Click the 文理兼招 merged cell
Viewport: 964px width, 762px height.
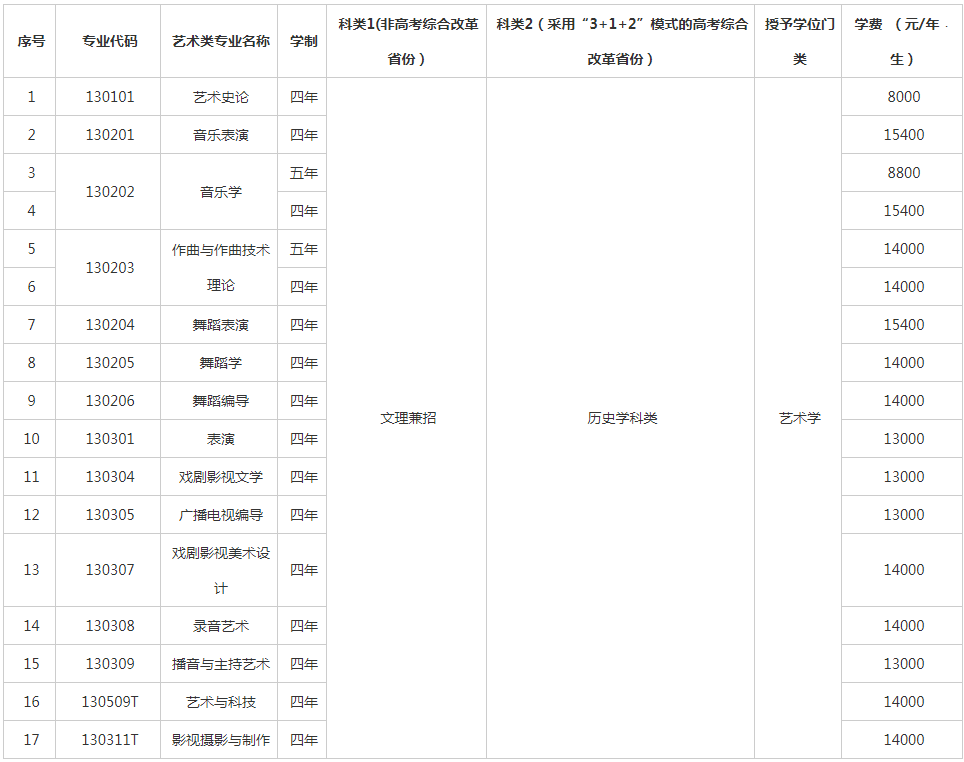(407, 418)
